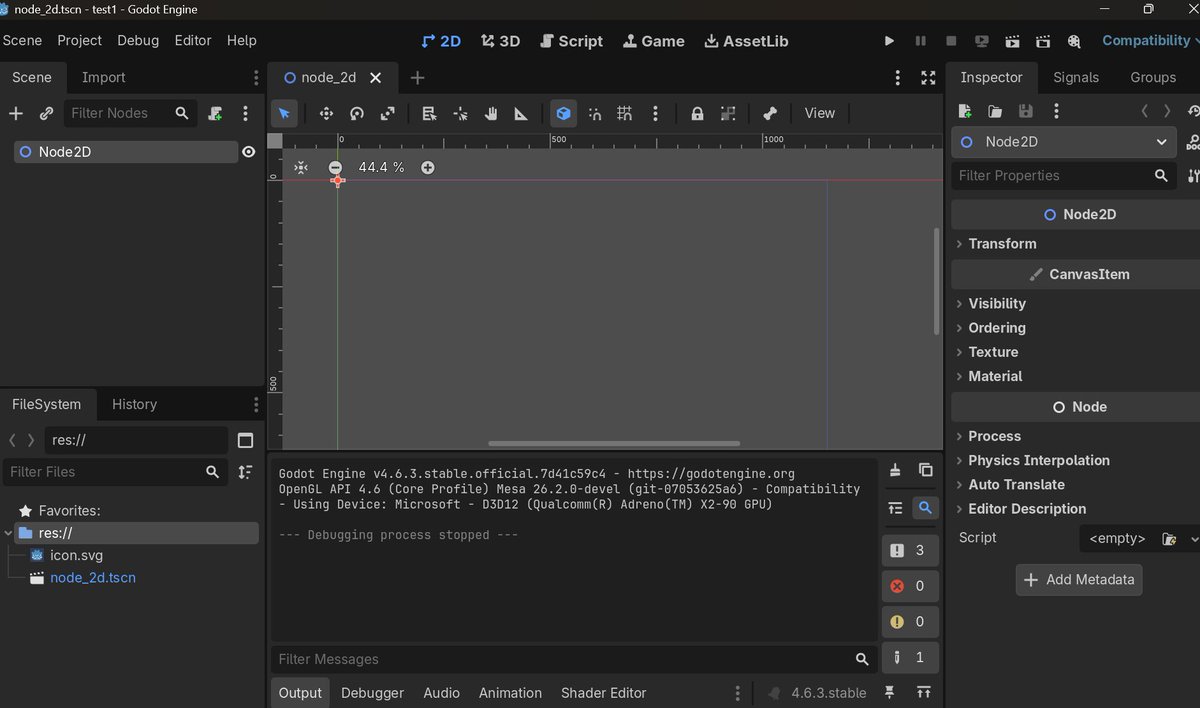Viewport: 1200px width, 708px height.
Task: Select the Ruler measuring tool
Action: 521,114
